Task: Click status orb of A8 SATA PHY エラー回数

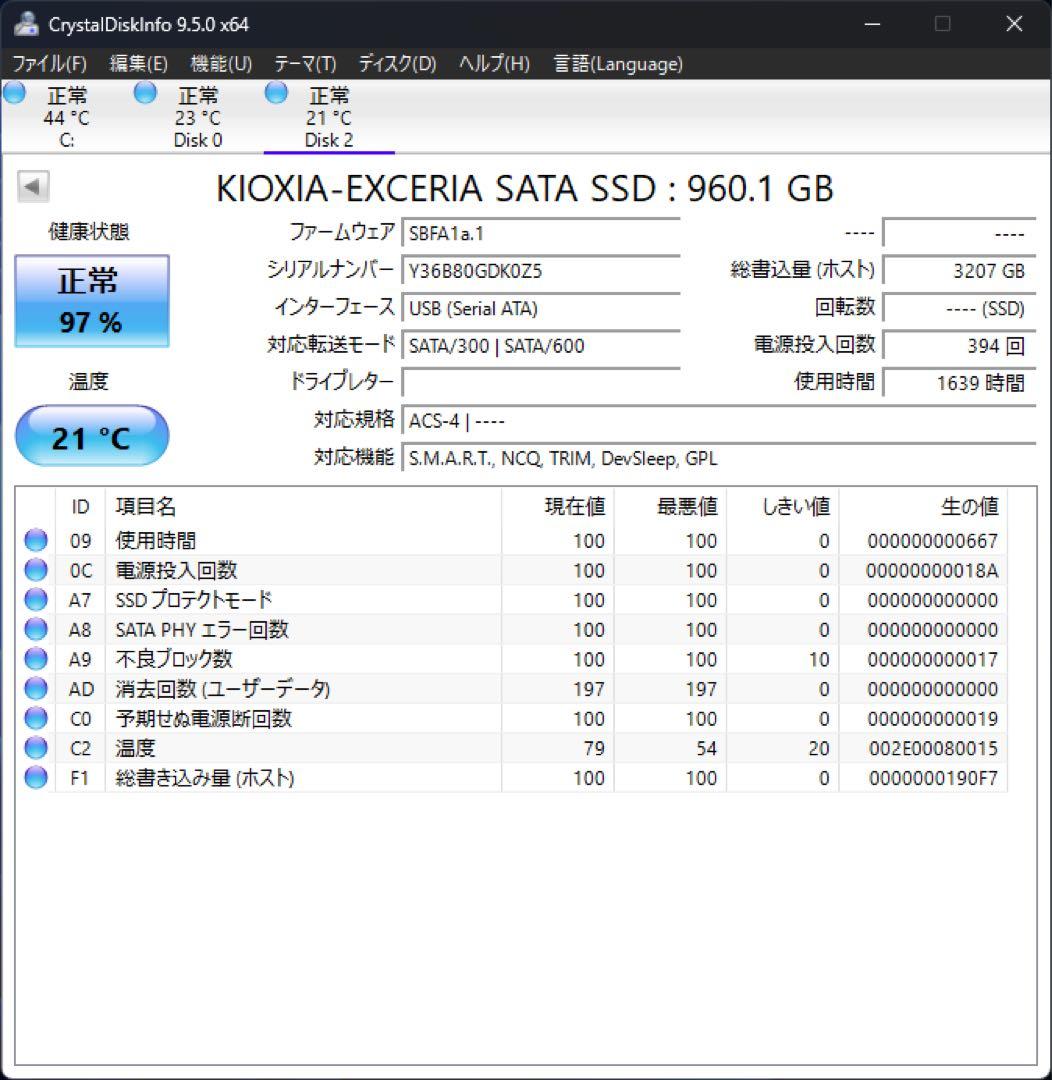Action: [x=36, y=629]
